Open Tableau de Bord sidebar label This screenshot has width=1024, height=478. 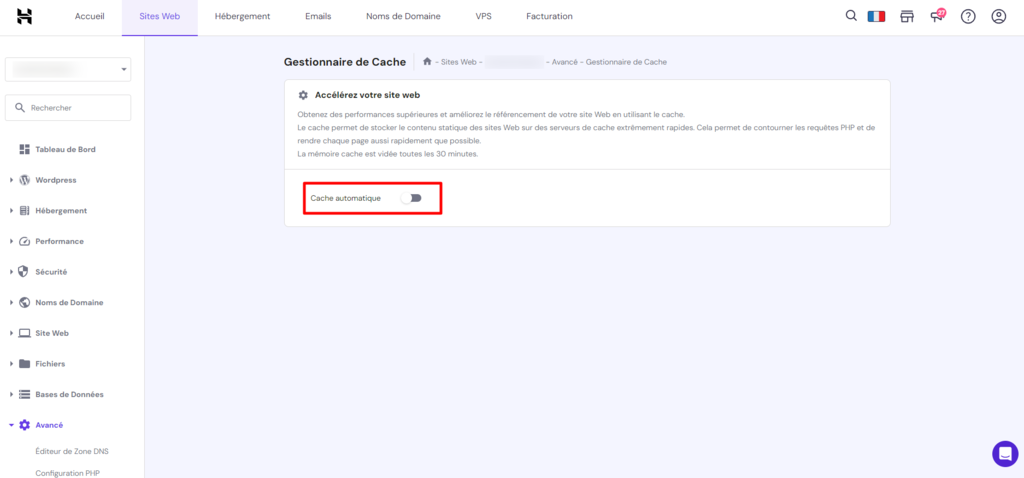[65, 150]
